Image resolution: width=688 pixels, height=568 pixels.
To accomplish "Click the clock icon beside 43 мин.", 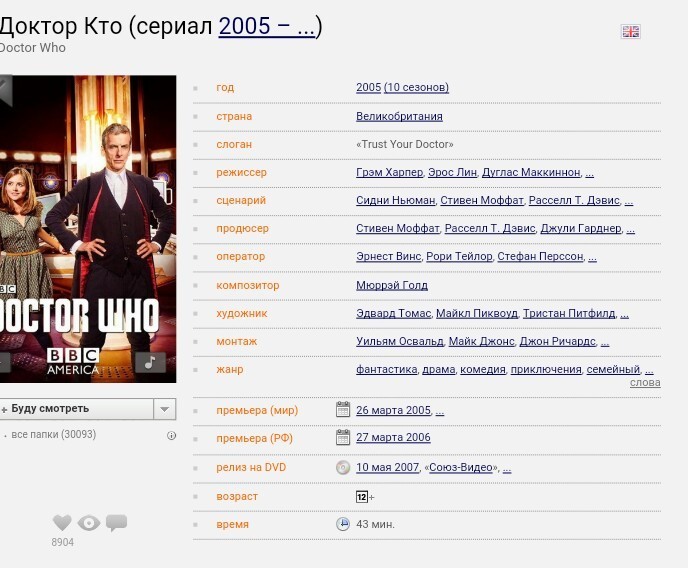I will 343,524.
